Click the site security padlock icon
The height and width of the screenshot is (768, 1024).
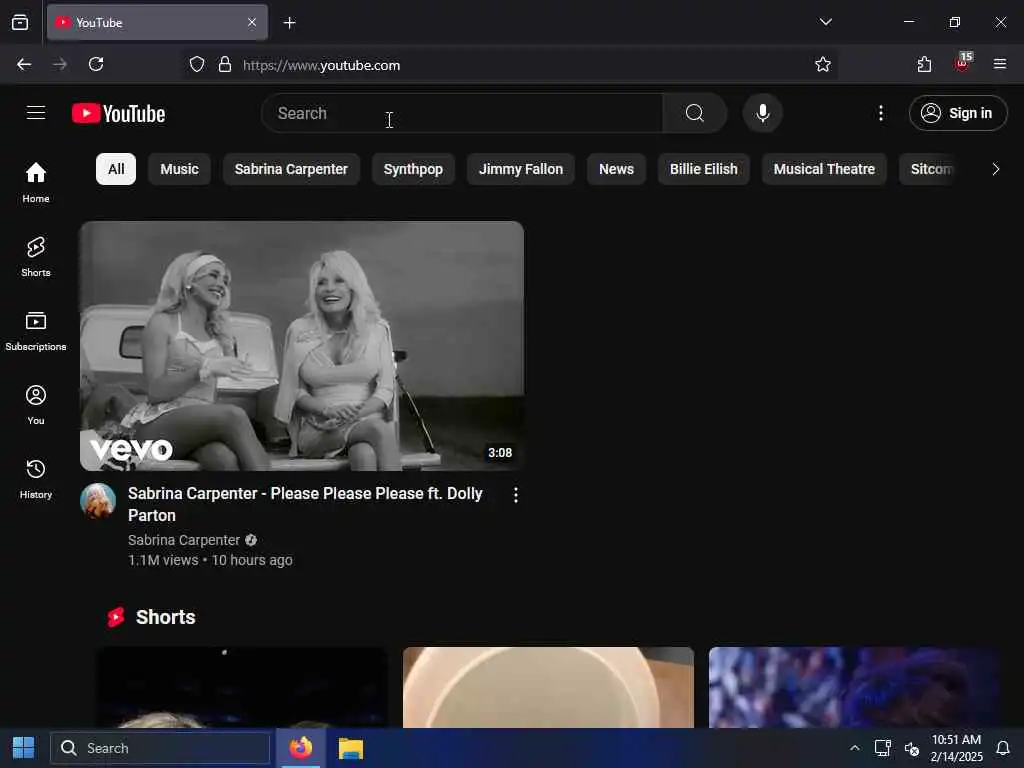coord(225,65)
